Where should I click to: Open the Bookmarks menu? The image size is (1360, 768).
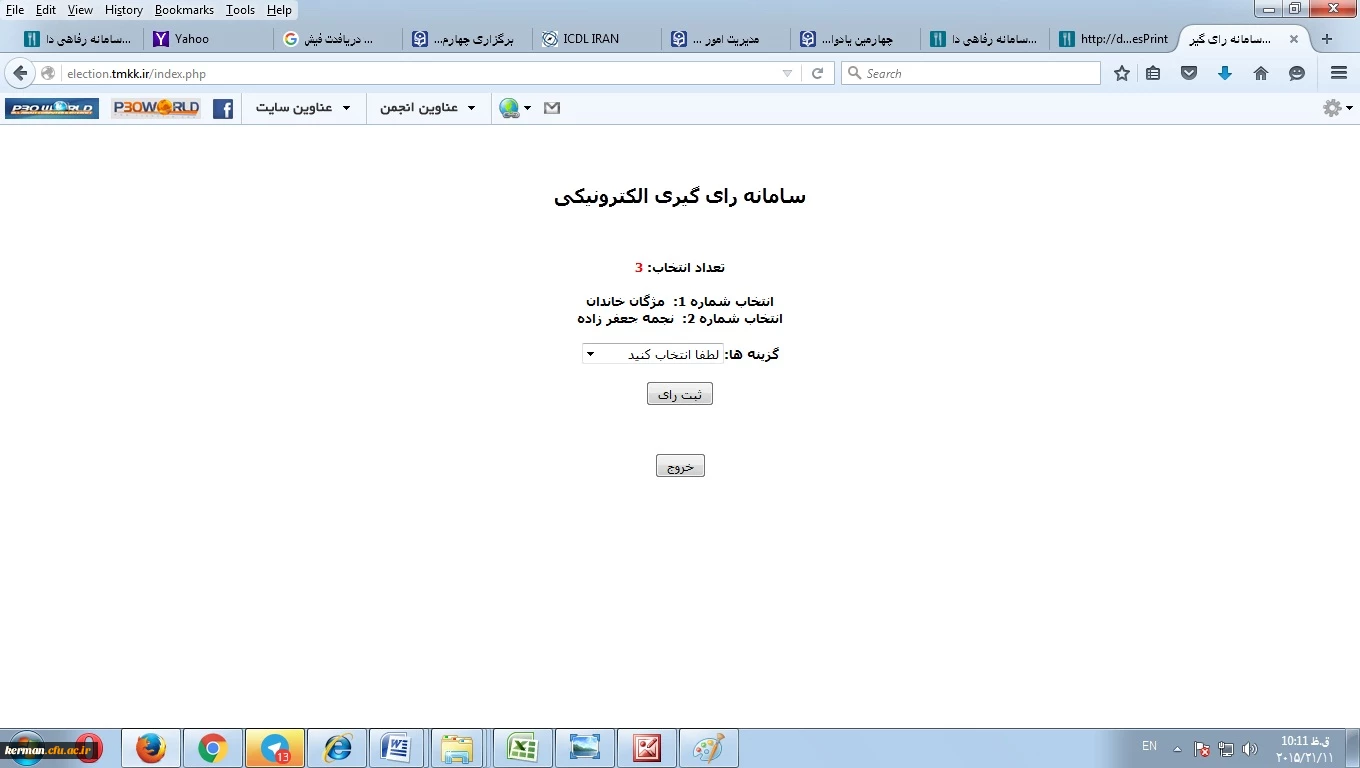point(184,10)
